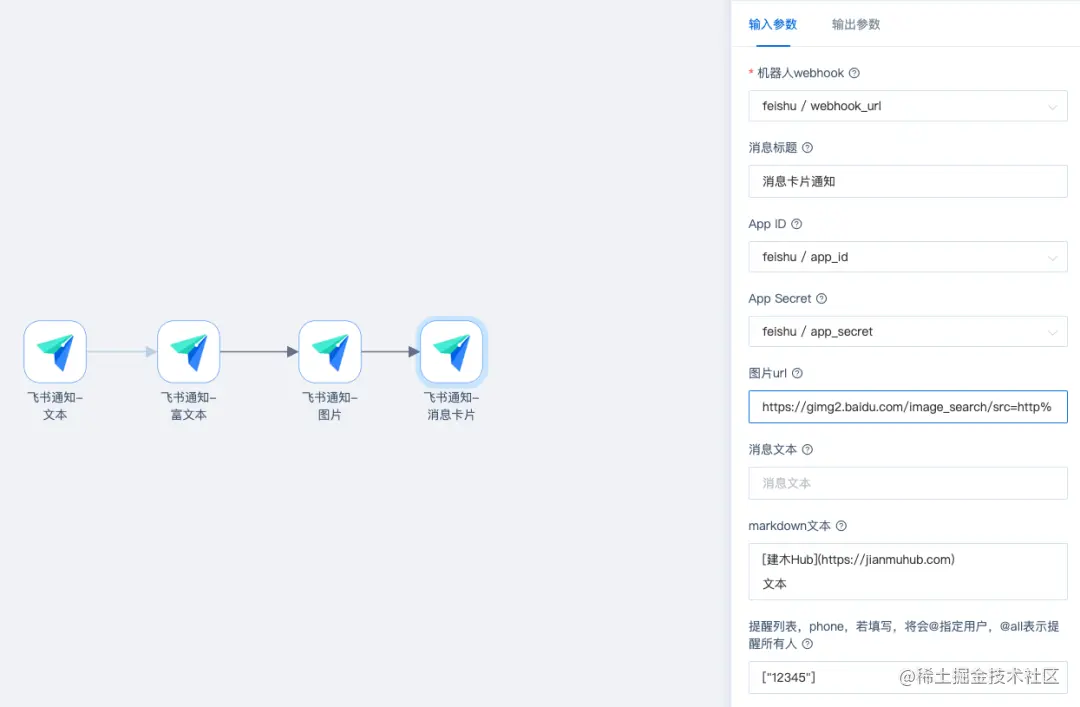1080x707 pixels.
Task: Show help icon next to markdown文本
Action: click(841, 526)
